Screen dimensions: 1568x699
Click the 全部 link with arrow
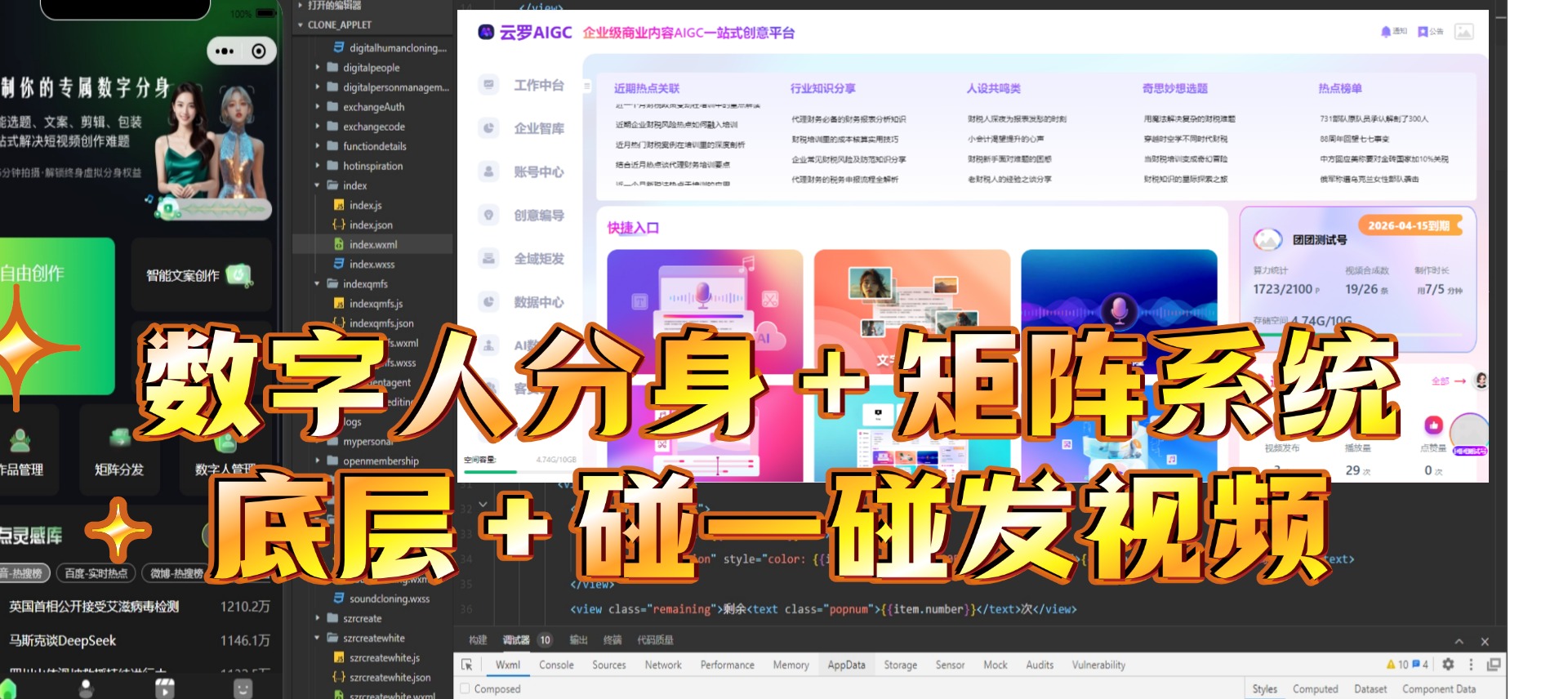1448,381
